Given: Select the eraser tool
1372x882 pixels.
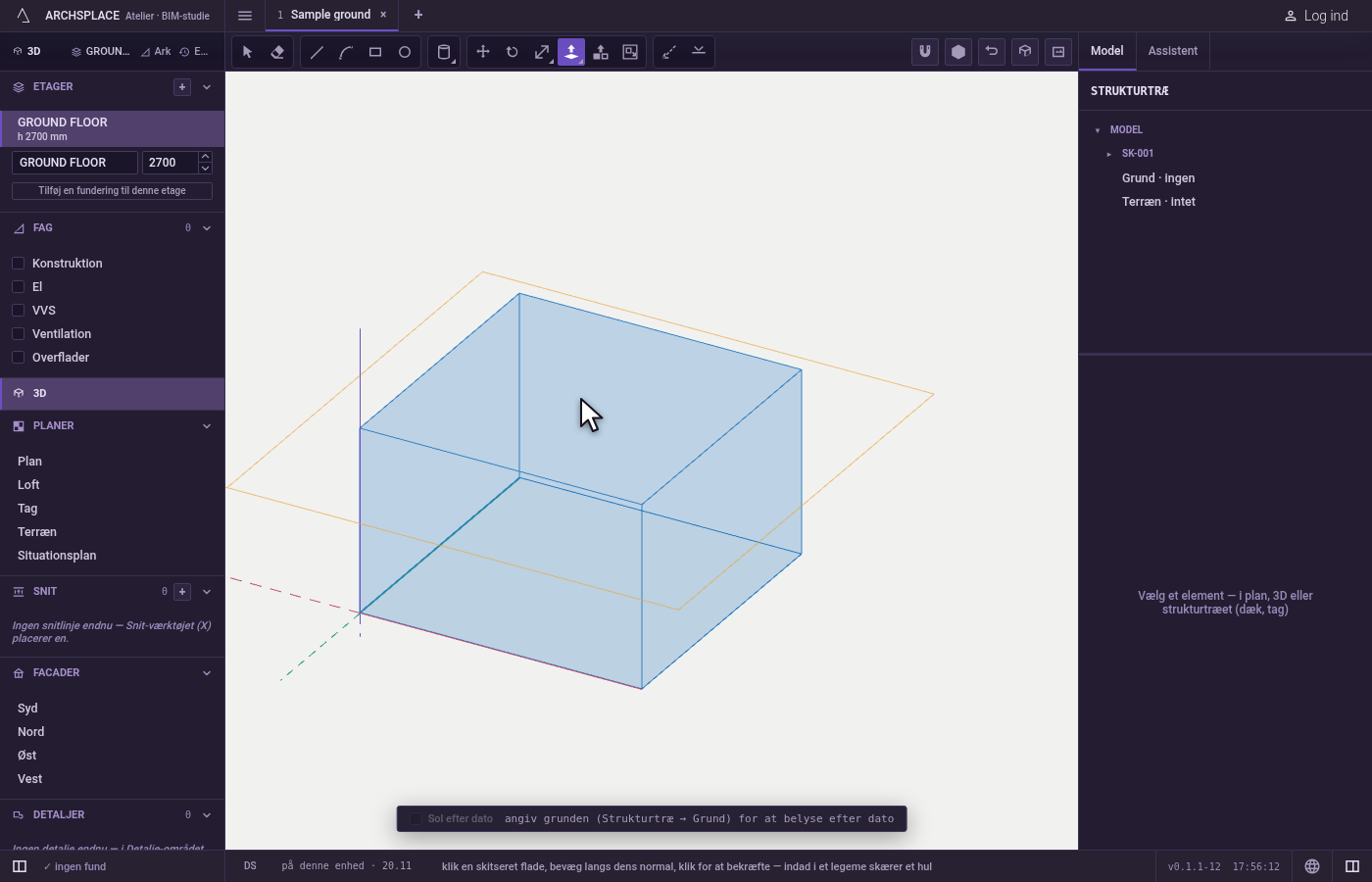Looking at the screenshot, I should coord(277,52).
